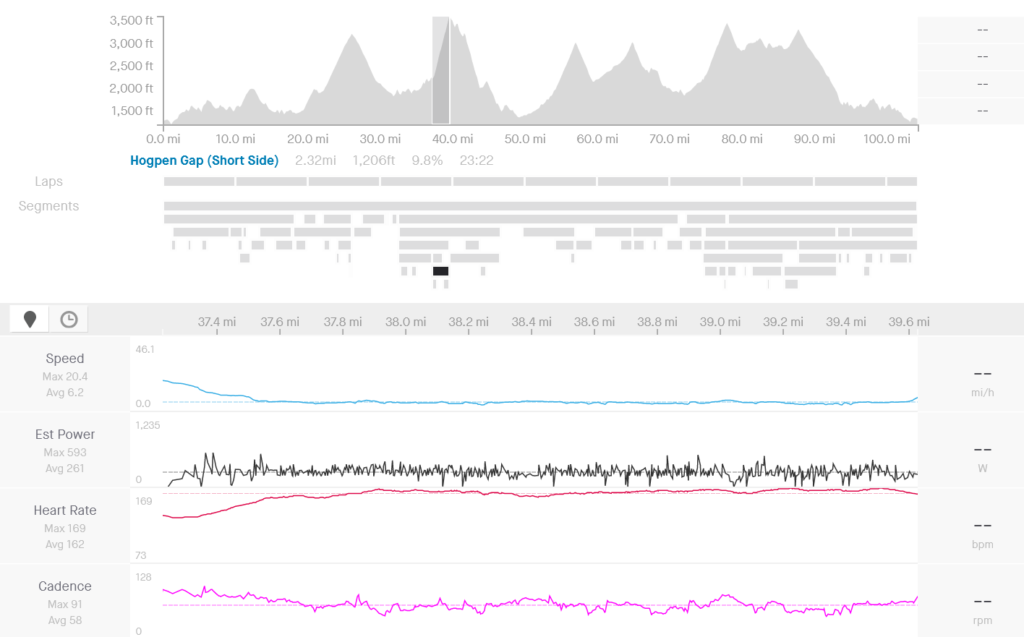Click the Cadence chart label
Image resolution: width=1024 pixels, height=637 pixels.
[x=65, y=586]
